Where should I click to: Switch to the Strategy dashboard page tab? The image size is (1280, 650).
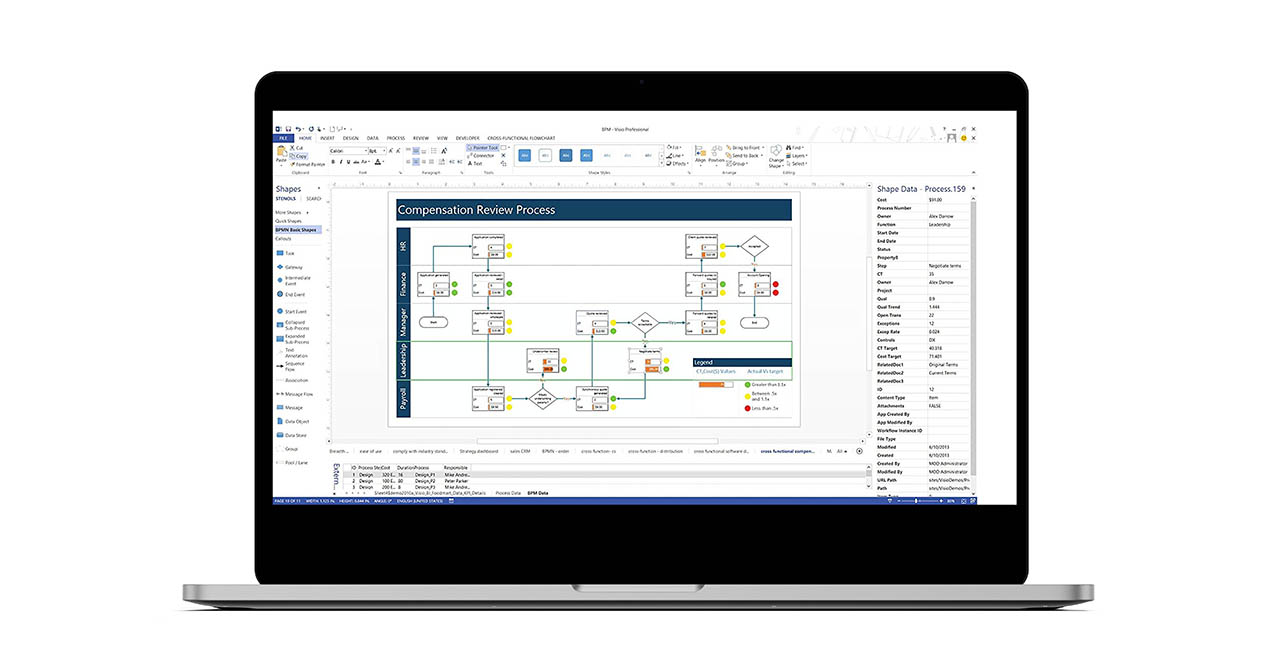pos(478,451)
